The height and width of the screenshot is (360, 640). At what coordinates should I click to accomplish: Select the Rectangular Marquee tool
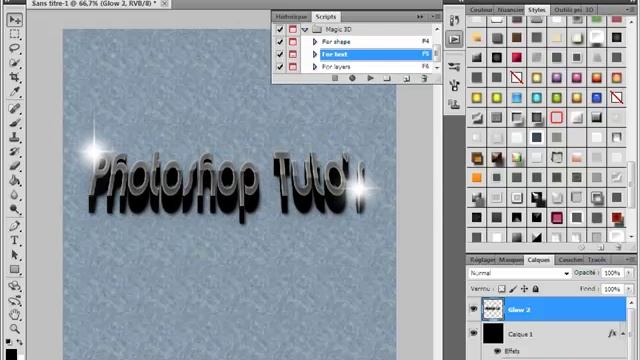pos(15,34)
